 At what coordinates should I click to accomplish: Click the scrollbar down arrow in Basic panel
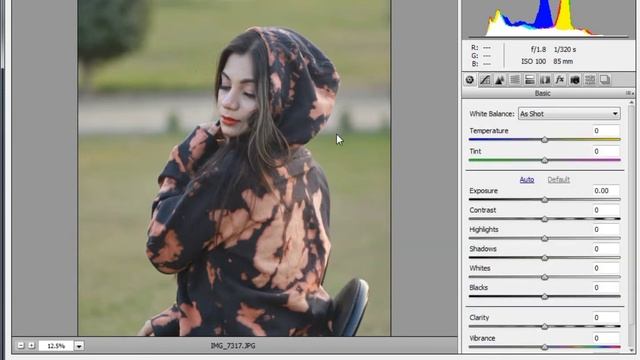point(631,350)
